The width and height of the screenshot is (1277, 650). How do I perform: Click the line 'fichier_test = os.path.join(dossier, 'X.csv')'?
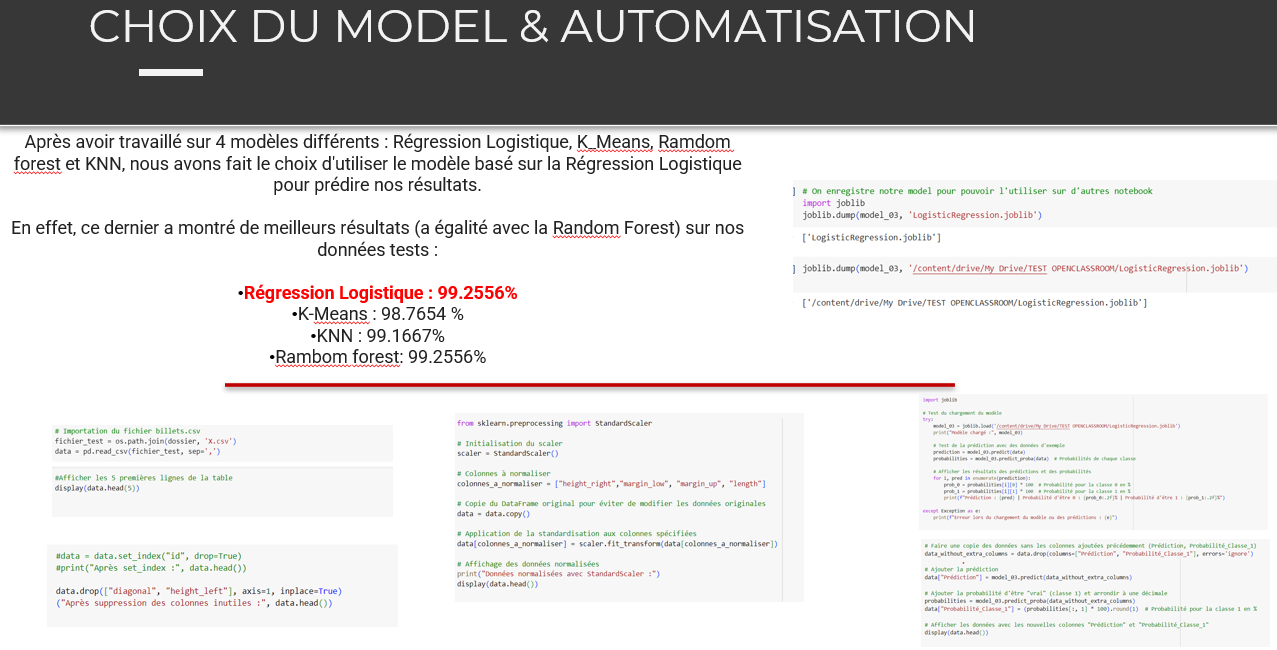pyautogui.click(x=146, y=441)
